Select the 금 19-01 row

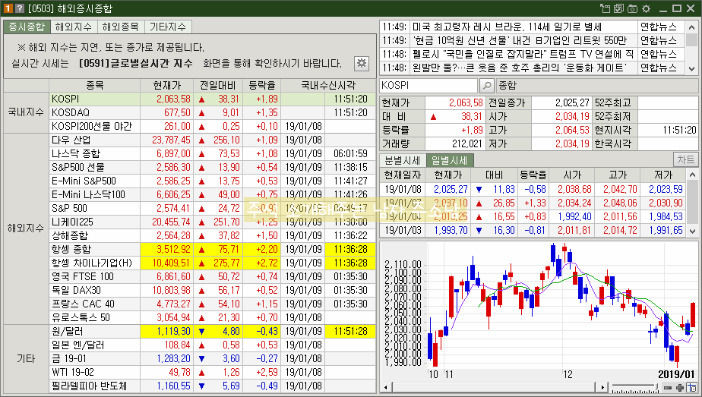click(213, 359)
